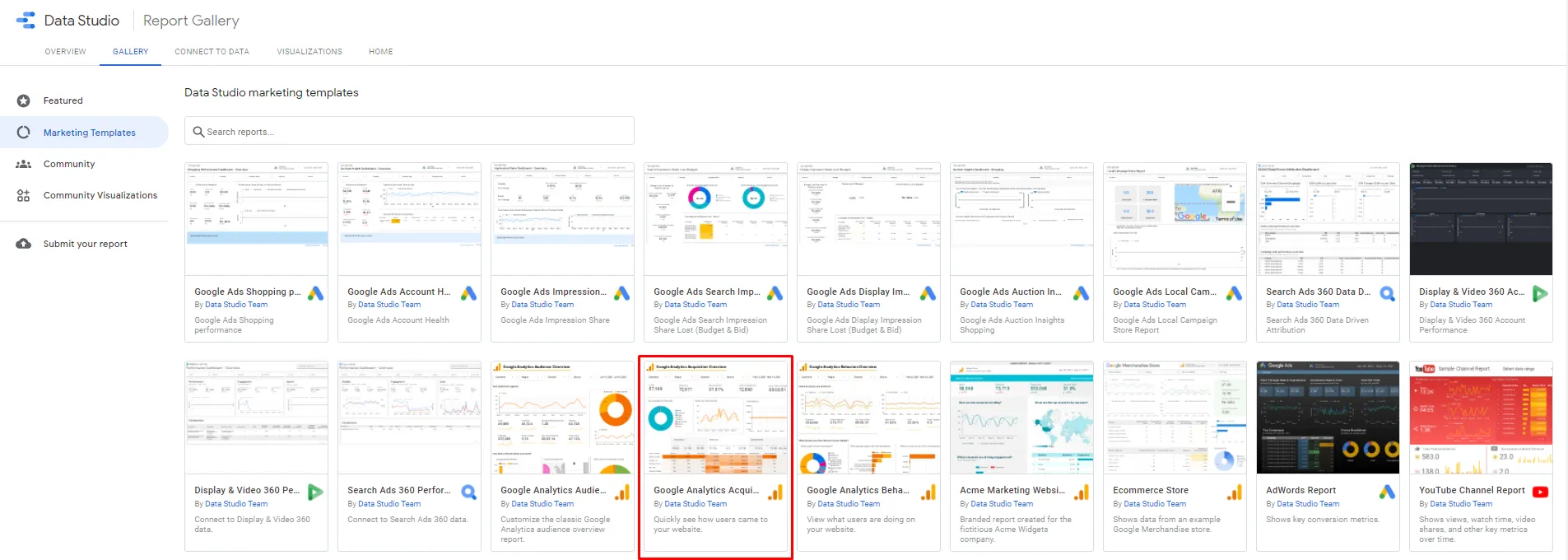
Task: Click the Featured star icon
Action: (x=24, y=100)
